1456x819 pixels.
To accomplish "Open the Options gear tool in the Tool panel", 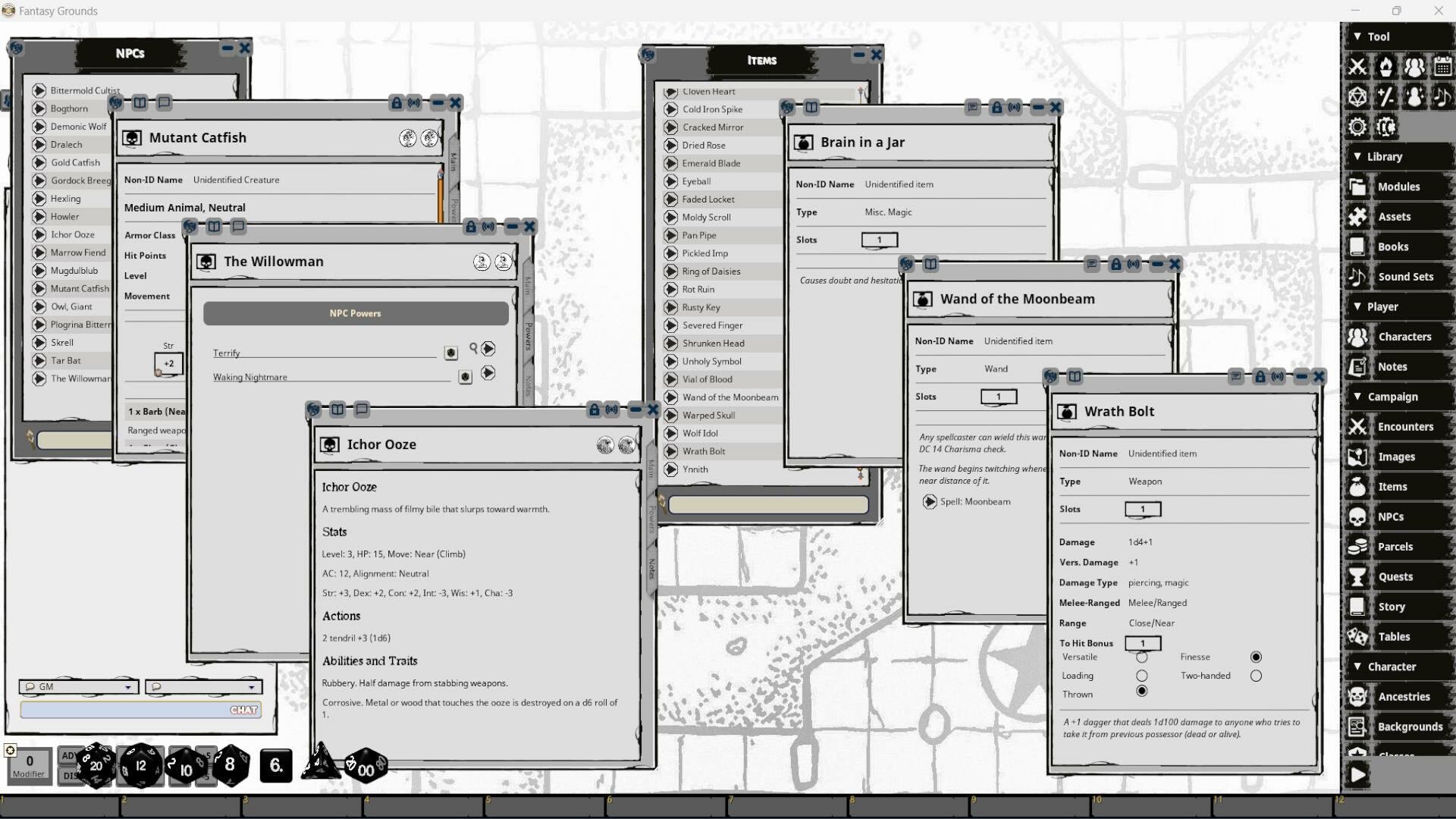I will click(x=1357, y=127).
